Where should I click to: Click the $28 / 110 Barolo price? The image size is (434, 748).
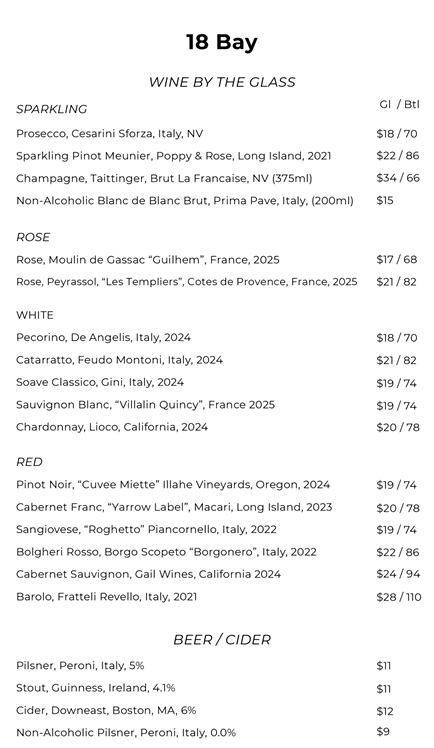pyautogui.click(x=399, y=597)
